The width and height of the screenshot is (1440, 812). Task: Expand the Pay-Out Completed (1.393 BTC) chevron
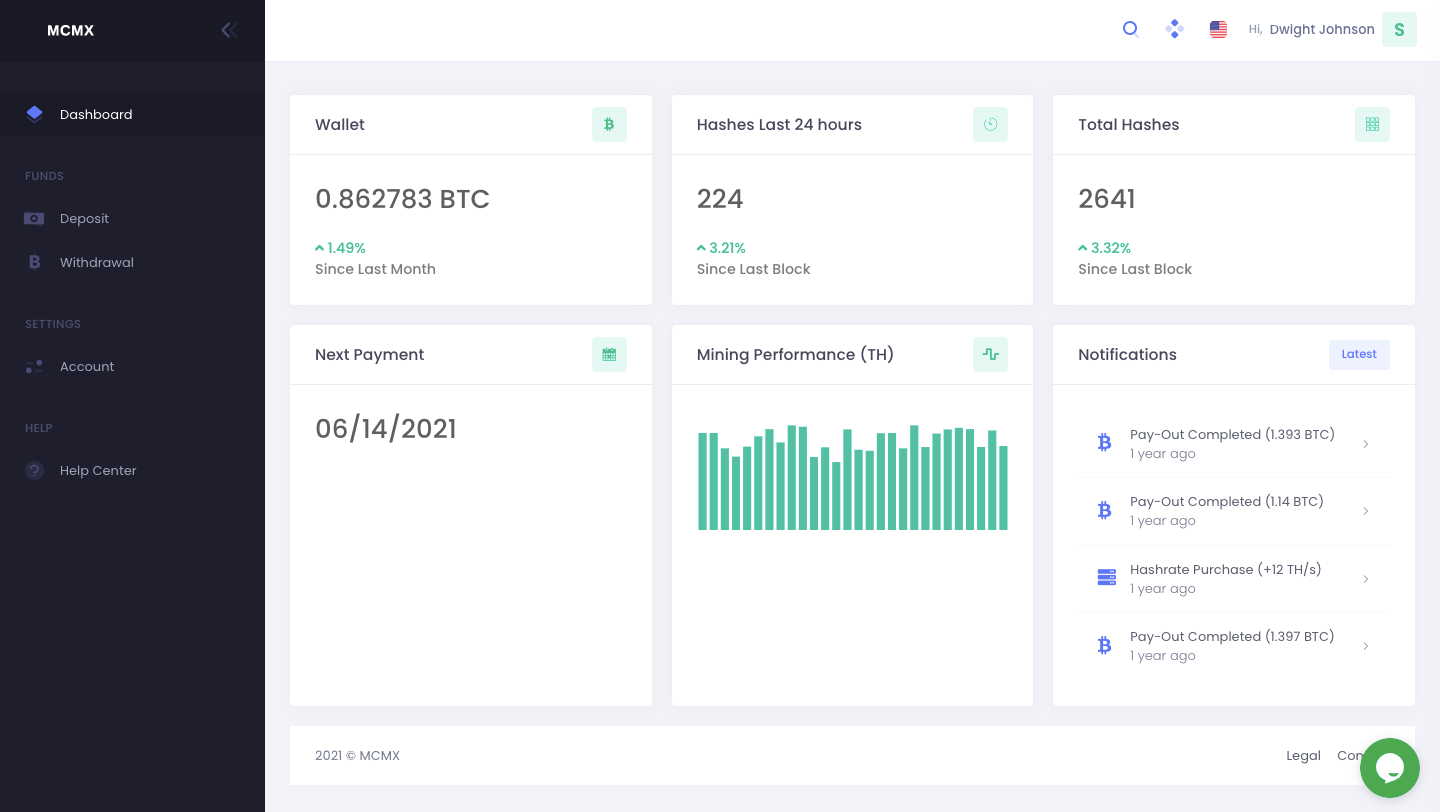coord(1366,444)
